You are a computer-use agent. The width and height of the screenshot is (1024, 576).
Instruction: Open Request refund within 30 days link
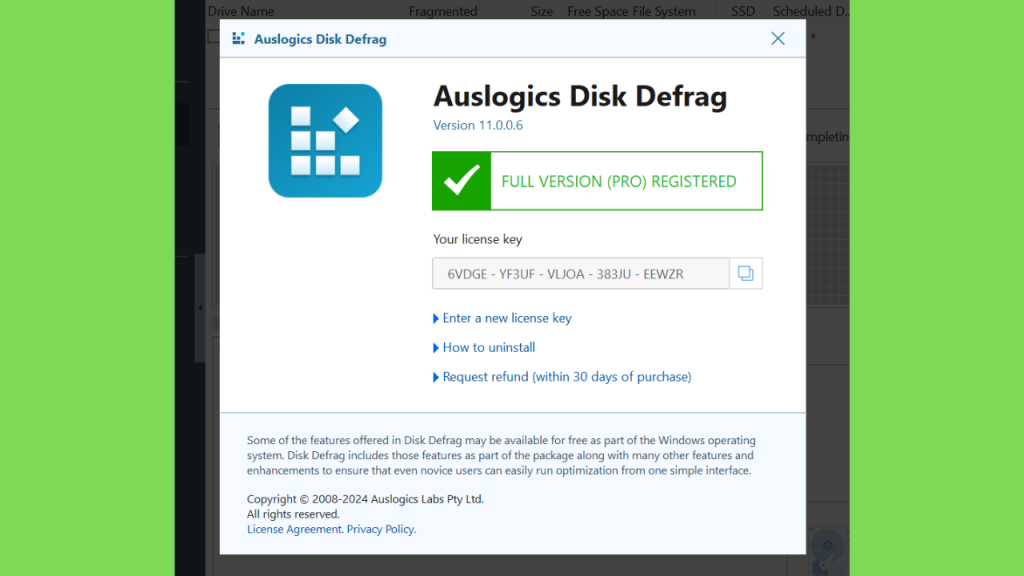pos(567,377)
